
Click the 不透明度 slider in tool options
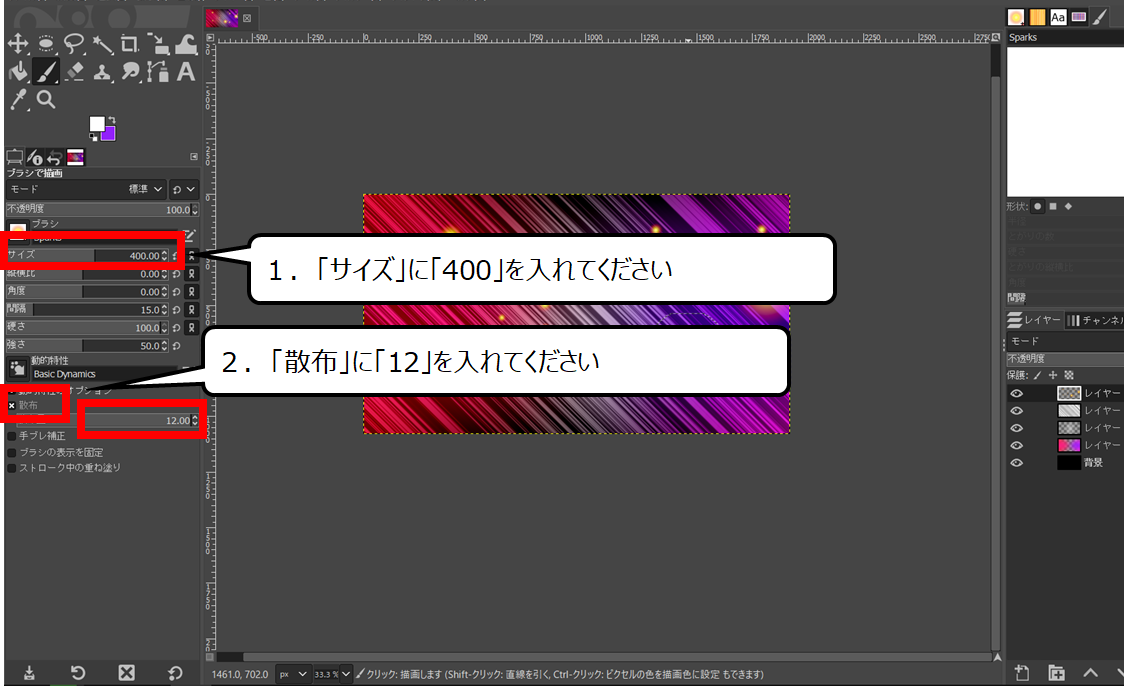102,209
